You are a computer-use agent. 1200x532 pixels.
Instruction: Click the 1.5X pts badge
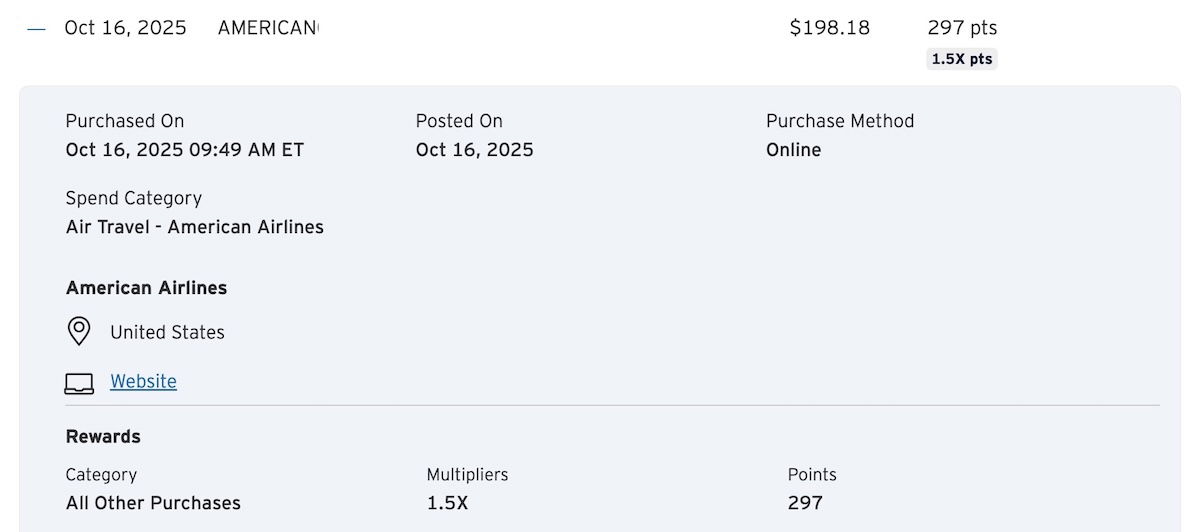pyautogui.click(x=962, y=59)
